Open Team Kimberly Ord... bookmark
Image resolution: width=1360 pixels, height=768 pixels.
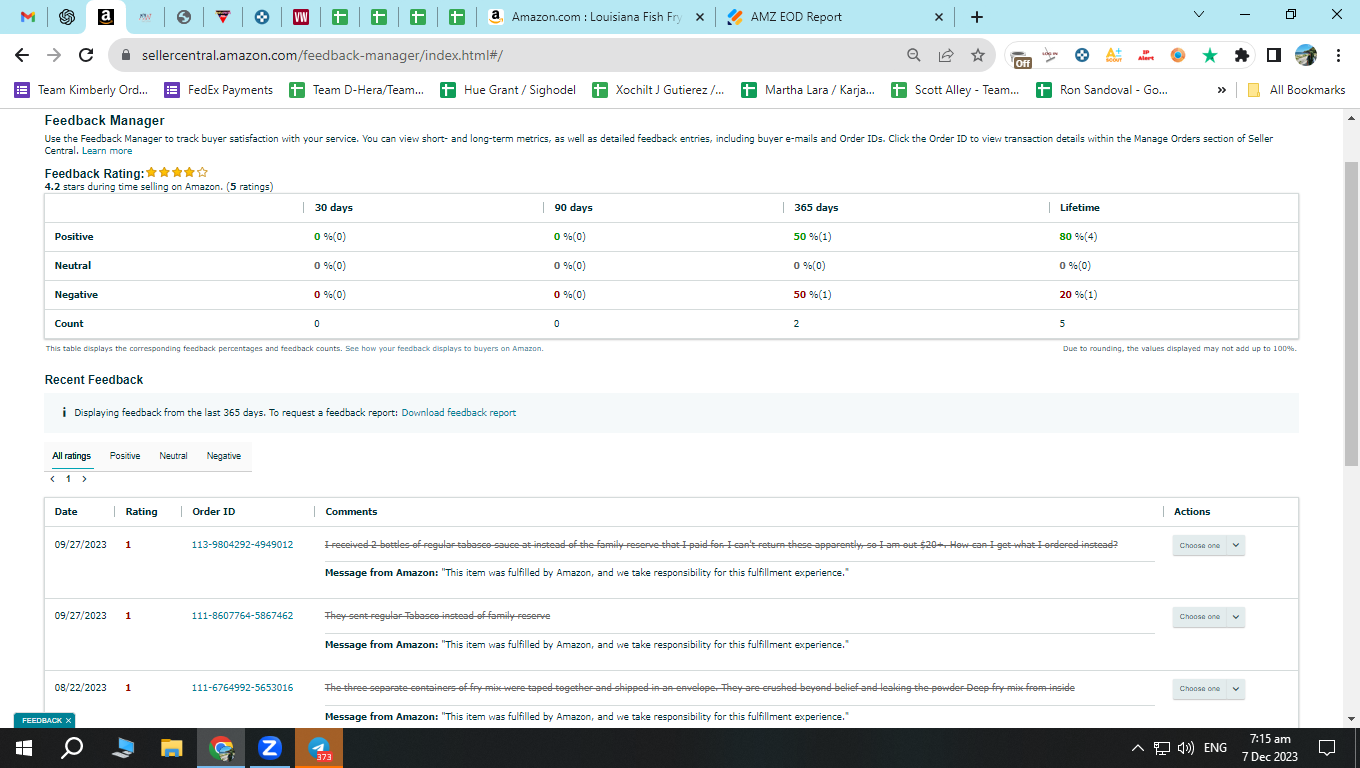(82, 90)
